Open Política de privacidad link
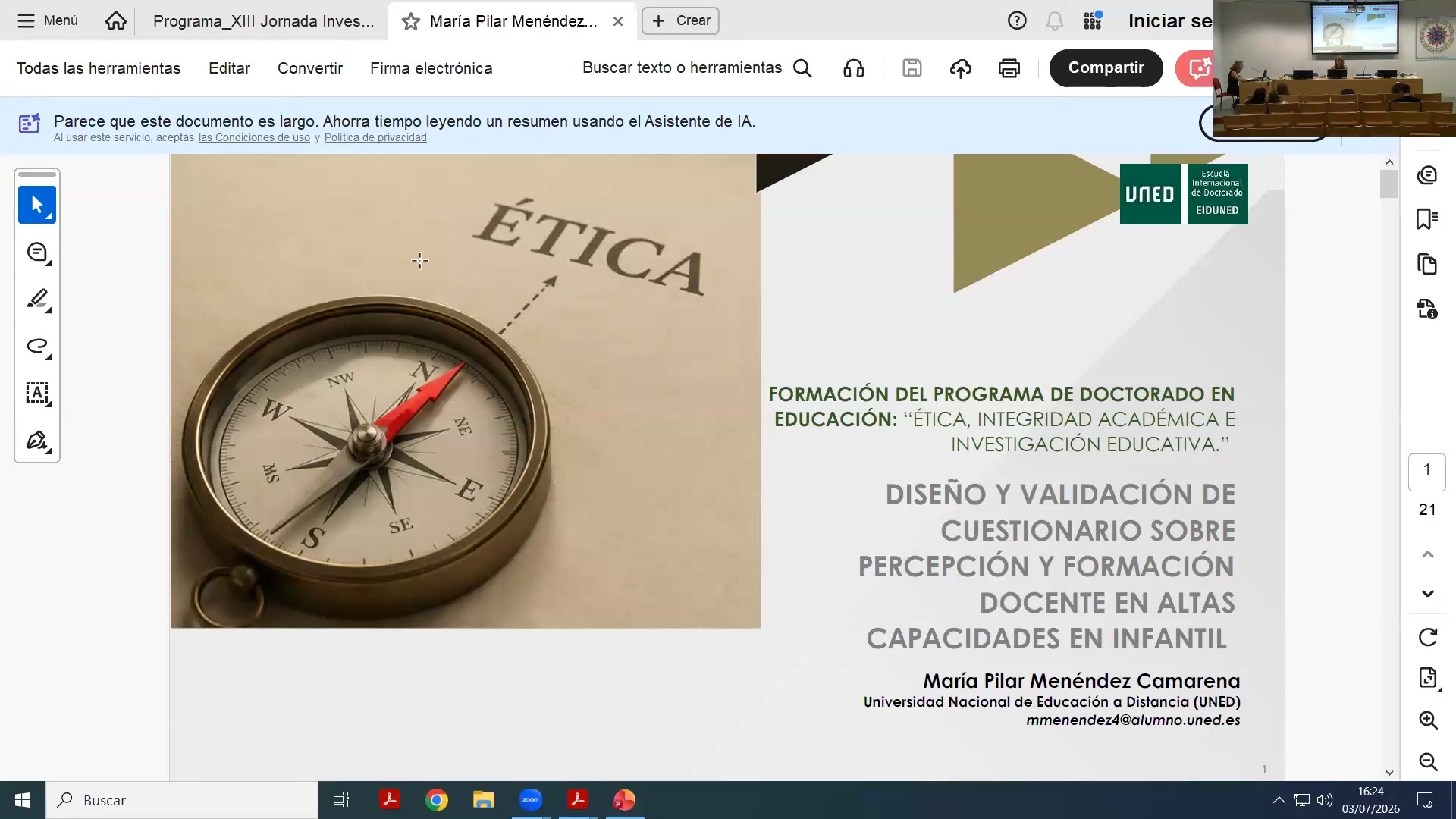 tap(375, 137)
